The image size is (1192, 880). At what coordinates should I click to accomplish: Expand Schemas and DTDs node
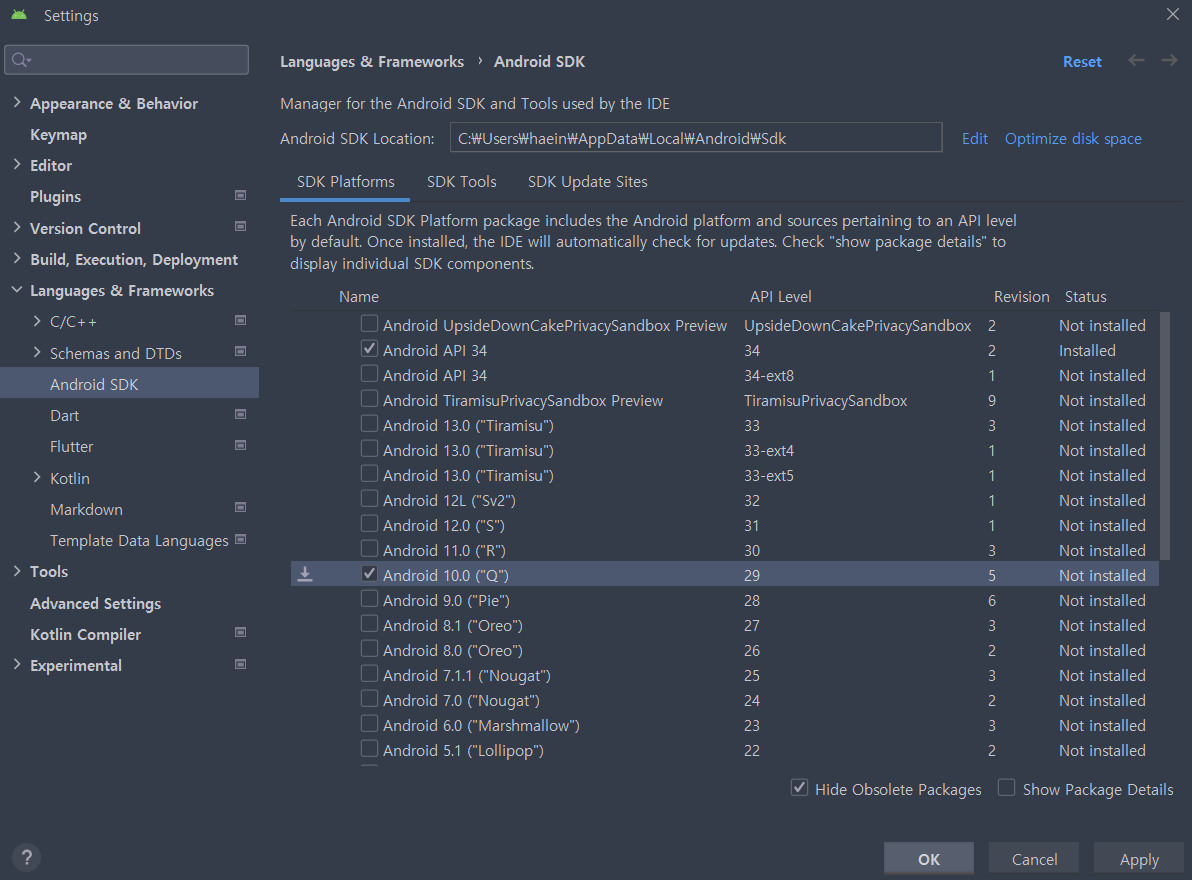click(x=36, y=353)
